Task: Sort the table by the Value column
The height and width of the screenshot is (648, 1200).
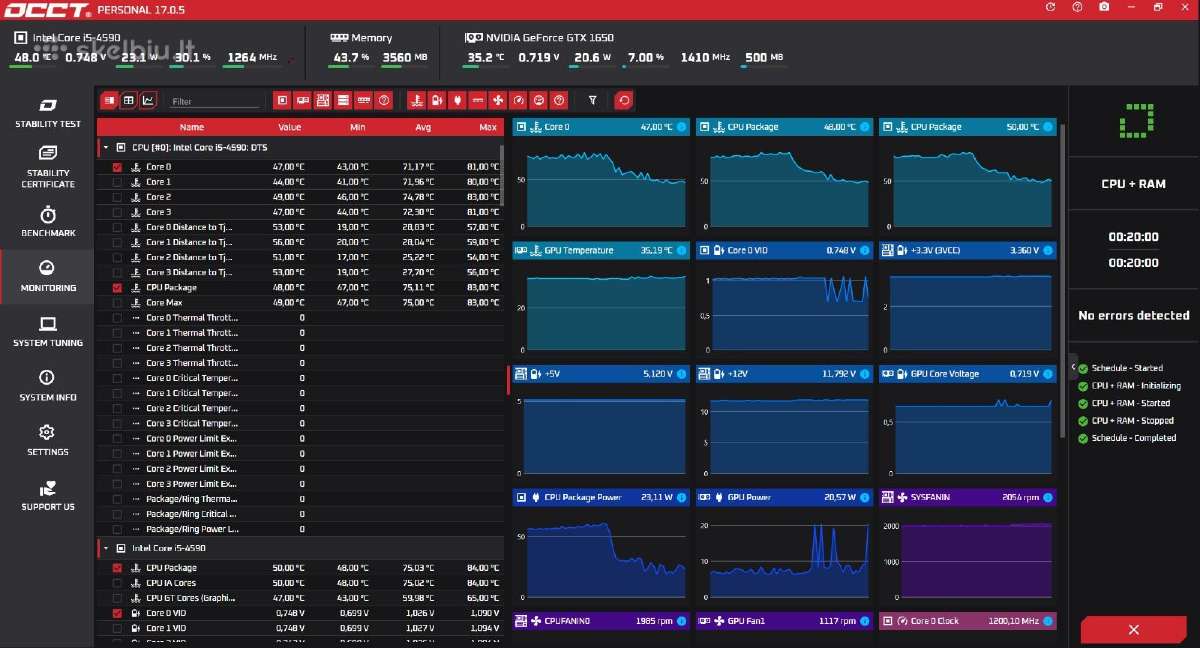Action: (289, 127)
